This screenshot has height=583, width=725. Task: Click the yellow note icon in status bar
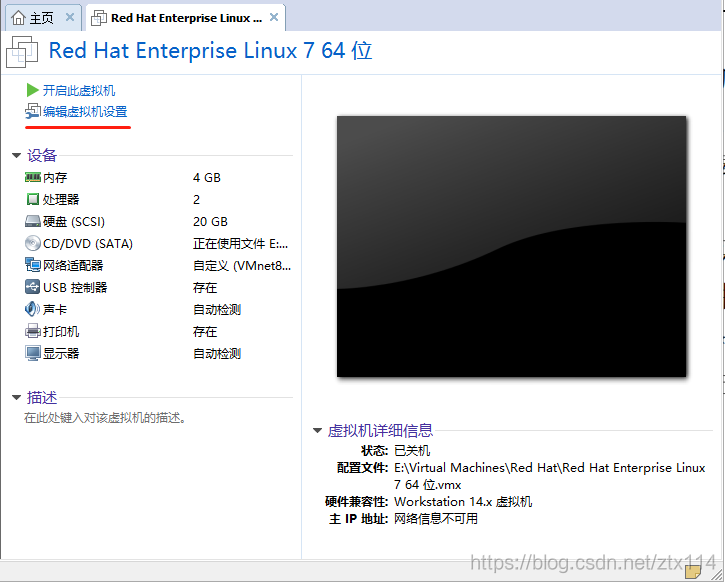coord(693,571)
